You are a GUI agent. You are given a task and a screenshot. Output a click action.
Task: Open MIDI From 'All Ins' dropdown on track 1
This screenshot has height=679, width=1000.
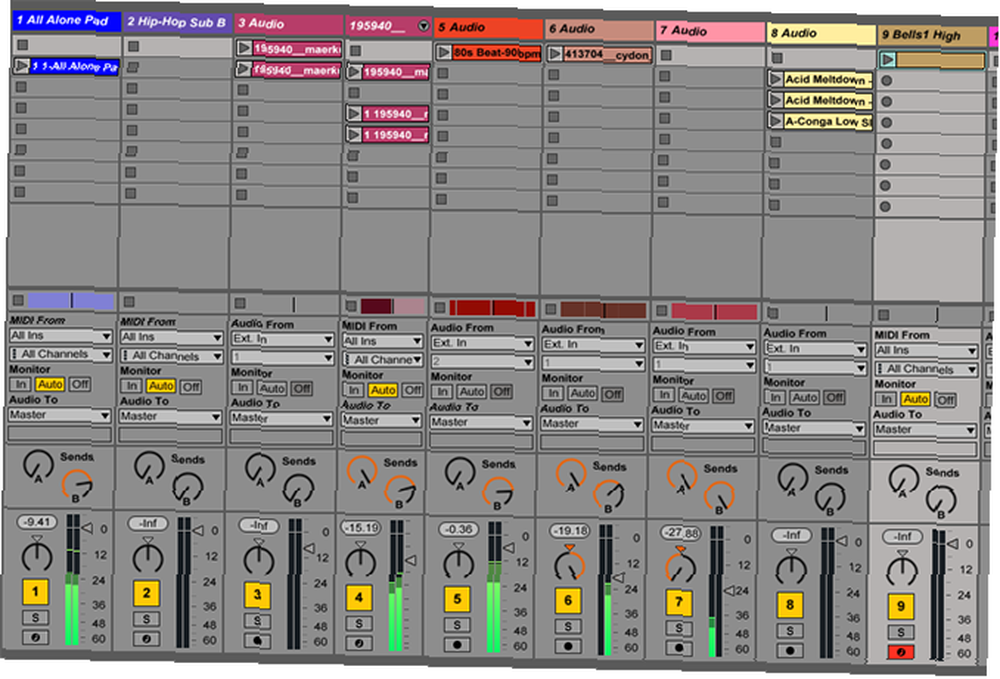(60, 335)
